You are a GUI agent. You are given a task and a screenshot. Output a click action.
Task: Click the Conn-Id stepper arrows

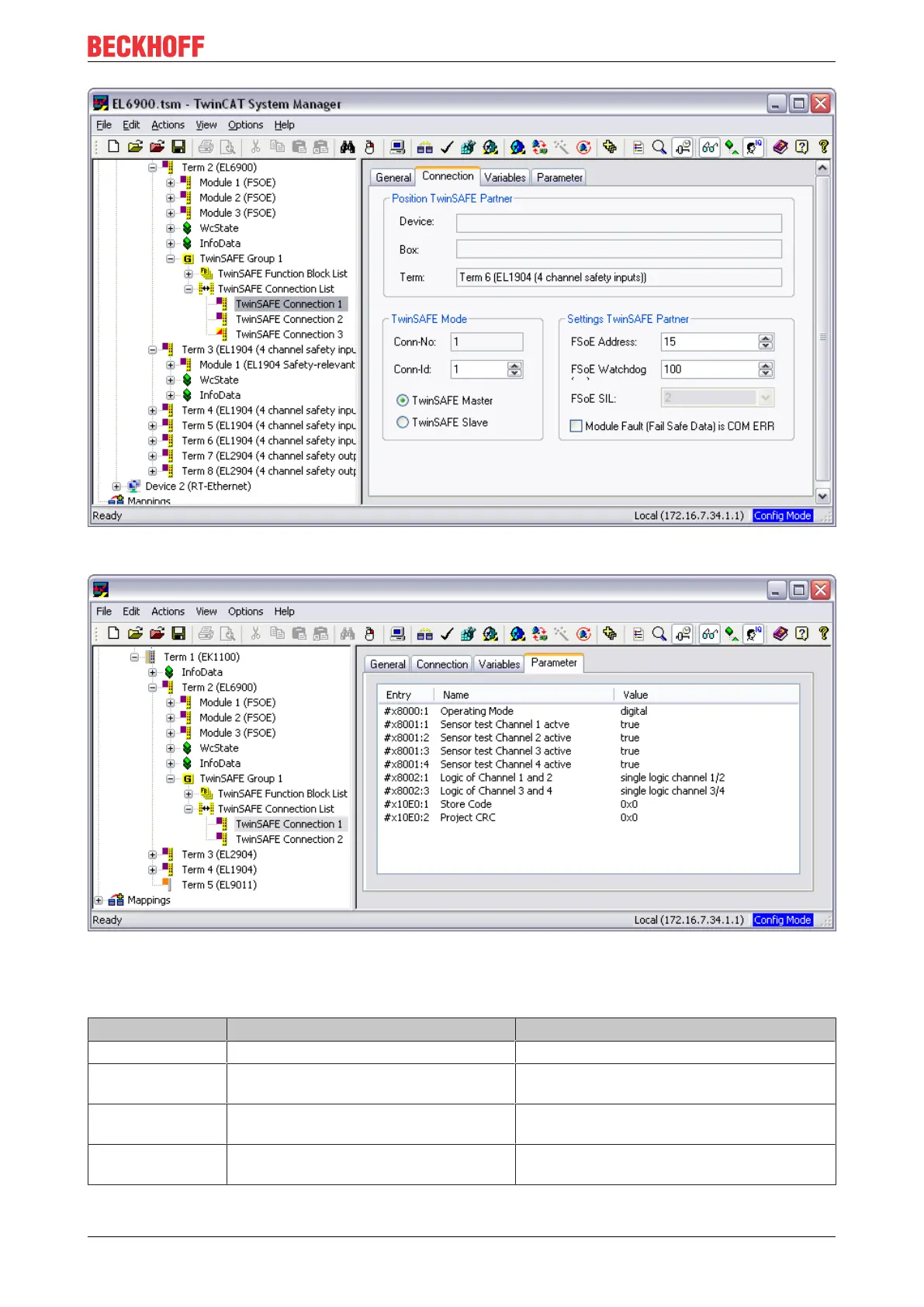tap(514, 369)
